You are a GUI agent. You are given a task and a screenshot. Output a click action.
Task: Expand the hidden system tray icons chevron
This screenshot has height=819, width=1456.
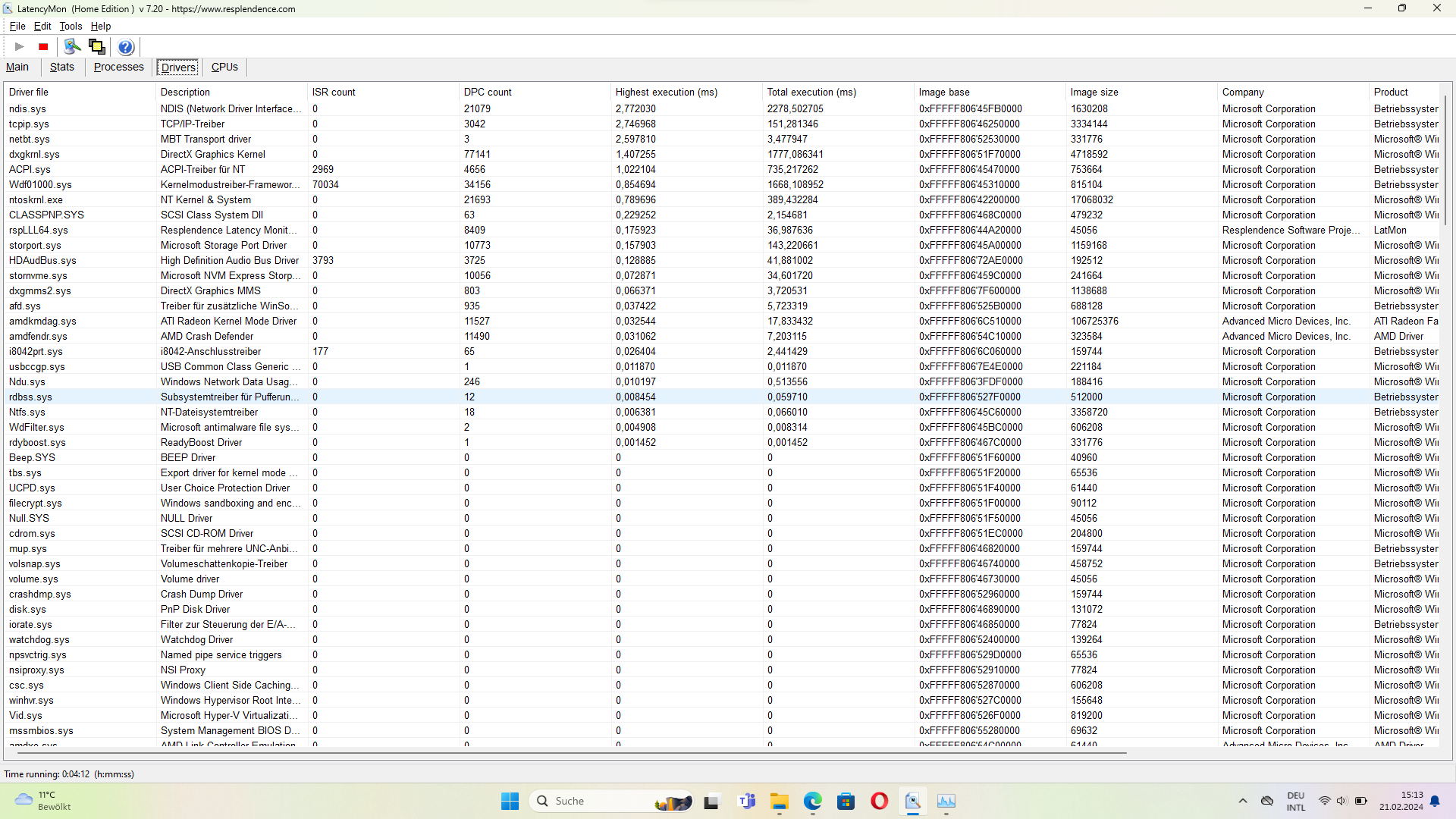point(1242,801)
